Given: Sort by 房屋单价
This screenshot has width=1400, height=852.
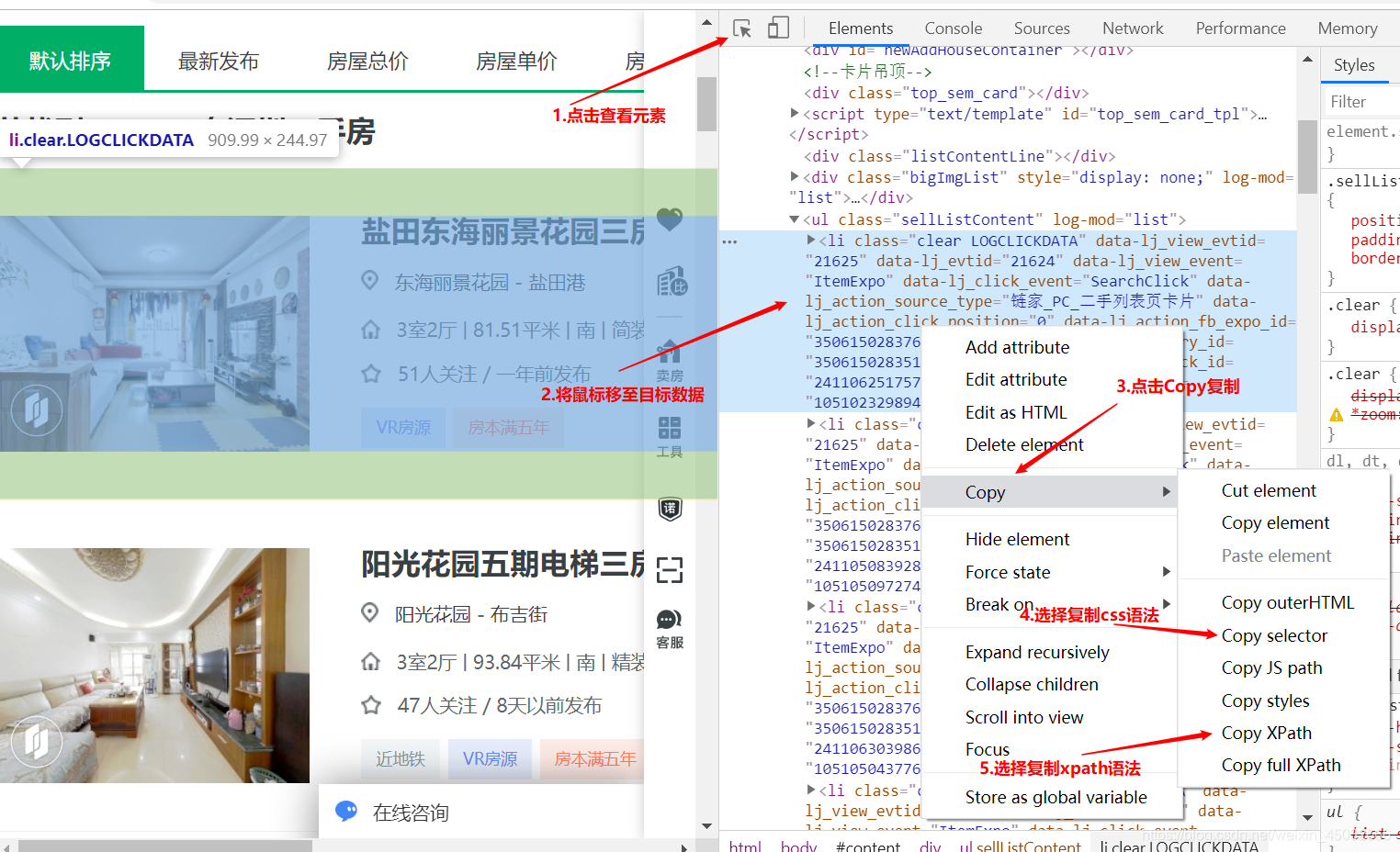Looking at the screenshot, I should 516,61.
